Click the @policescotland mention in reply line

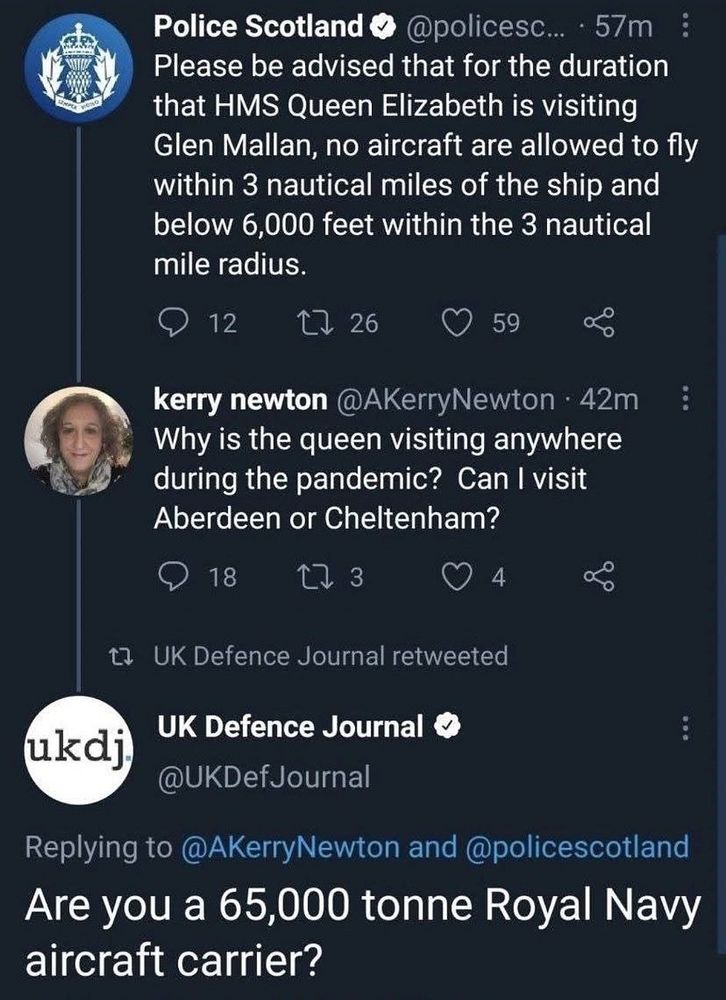tap(576, 848)
